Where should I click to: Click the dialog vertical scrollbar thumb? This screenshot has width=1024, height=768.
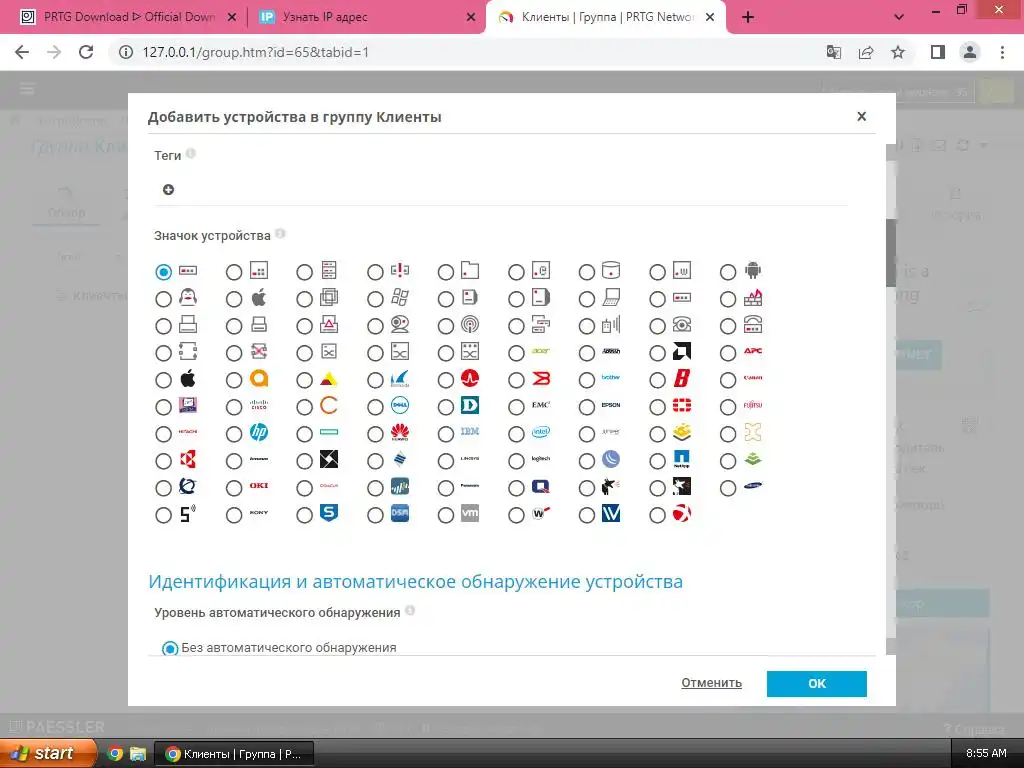(x=891, y=253)
